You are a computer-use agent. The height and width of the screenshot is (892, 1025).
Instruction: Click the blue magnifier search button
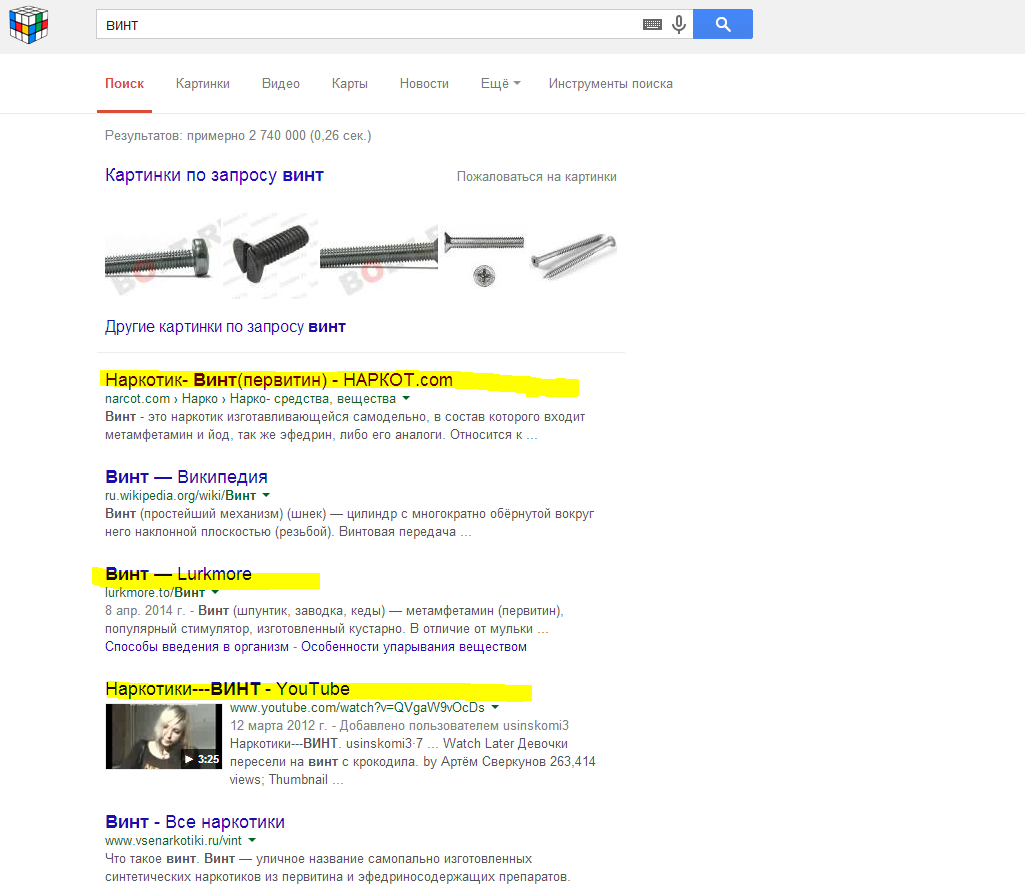tap(722, 24)
